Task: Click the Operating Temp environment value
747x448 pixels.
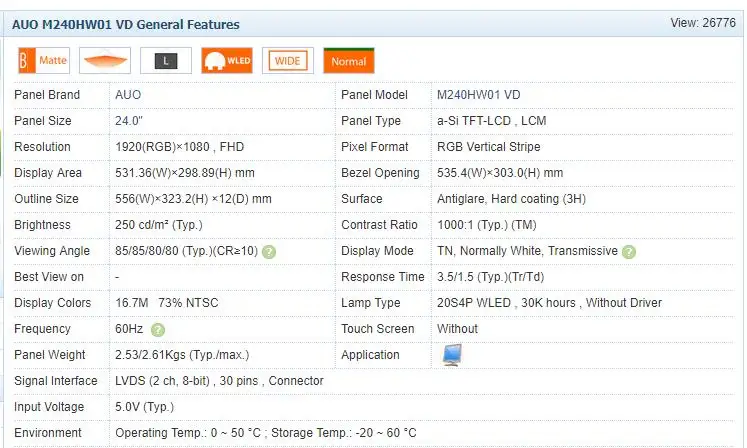Action: pyautogui.click(x=265, y=433)
